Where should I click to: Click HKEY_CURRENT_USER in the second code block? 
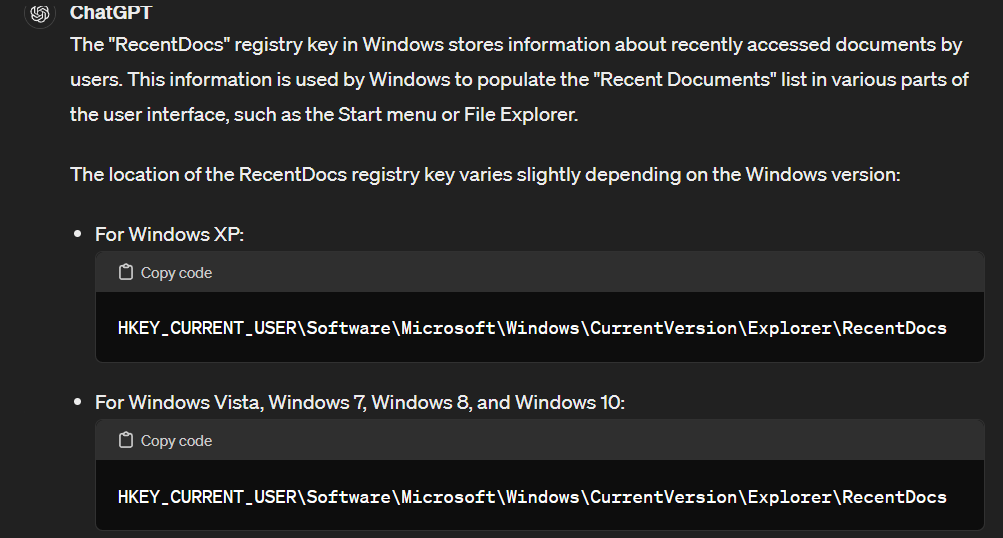click(x=206, y=496)
